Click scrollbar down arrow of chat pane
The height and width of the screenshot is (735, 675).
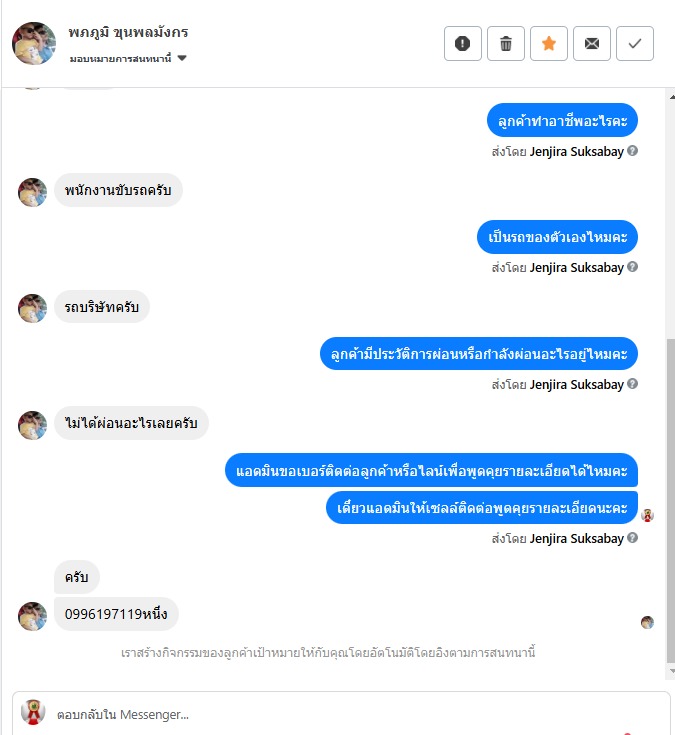(x=671, y=671)
